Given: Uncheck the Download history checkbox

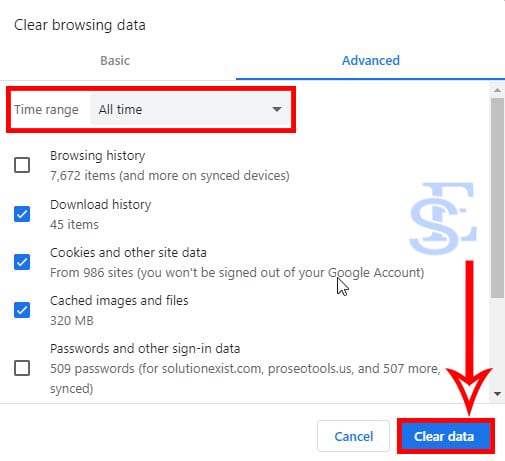Looking at the screenshot, I should pyautogui.click(x=22, y=214).
